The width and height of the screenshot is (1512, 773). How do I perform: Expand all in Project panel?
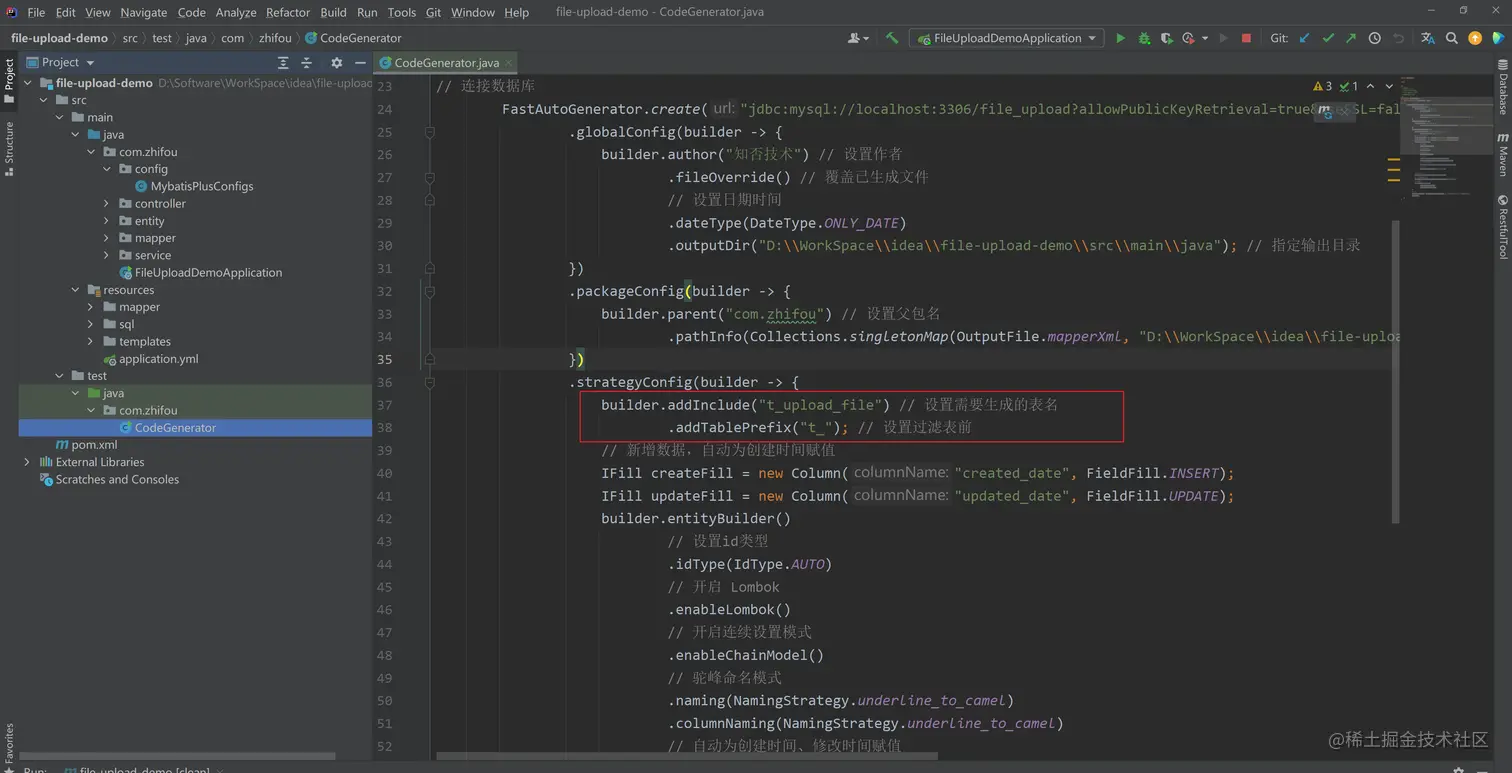pyautogui.click(x=283, y=62)
